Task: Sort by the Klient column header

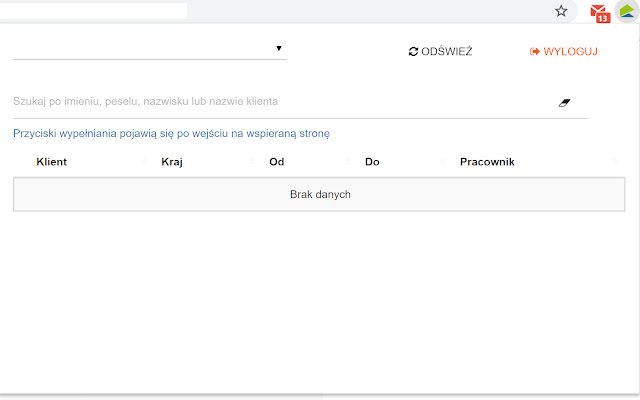Action: 51,162
